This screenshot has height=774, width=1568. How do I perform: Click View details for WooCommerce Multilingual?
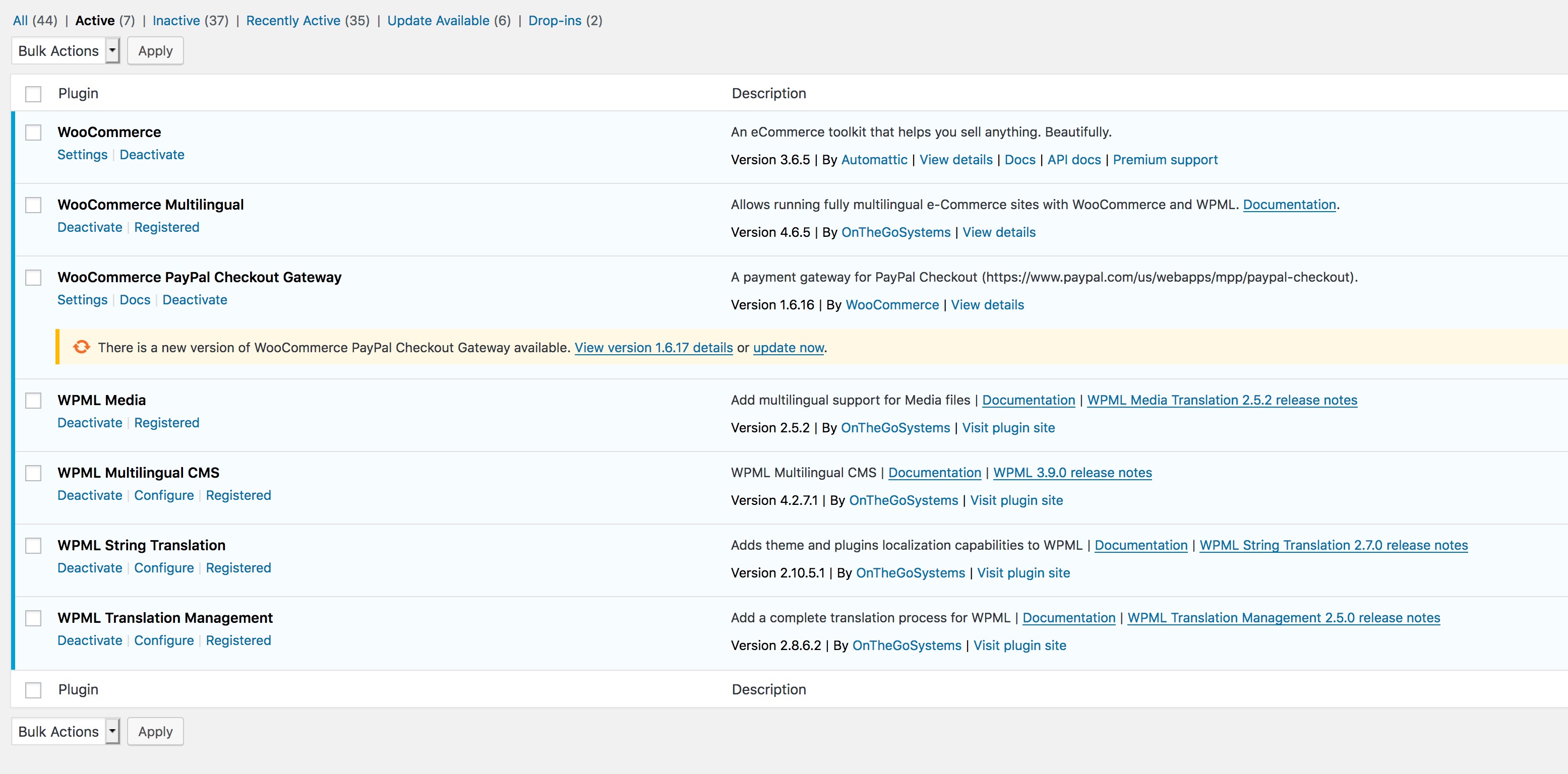(999, 232)
